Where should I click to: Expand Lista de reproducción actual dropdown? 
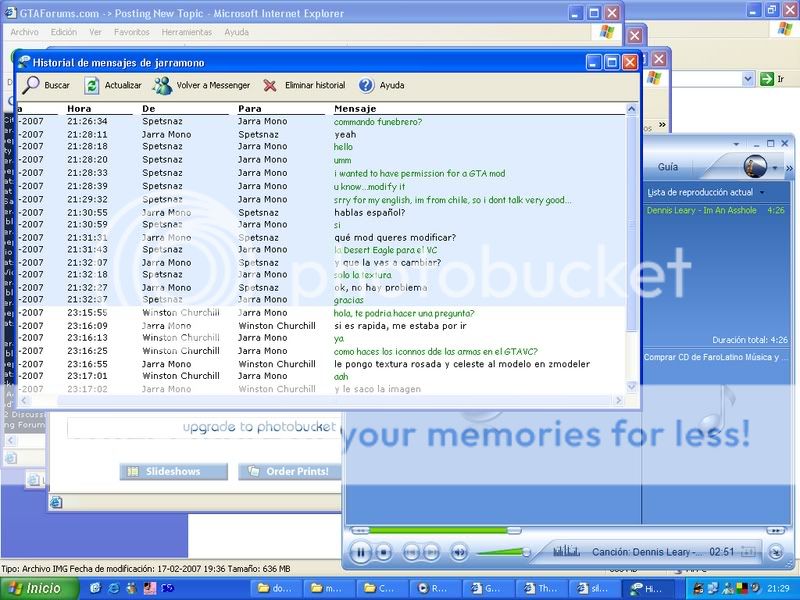pyautogui.click(x=762, y=192)
